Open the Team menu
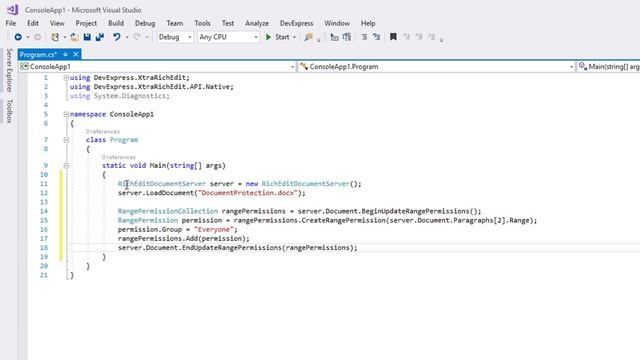Image resolution: width=640 pixels, height=360 pixels. pyautogui.click(x=175, y=23)
